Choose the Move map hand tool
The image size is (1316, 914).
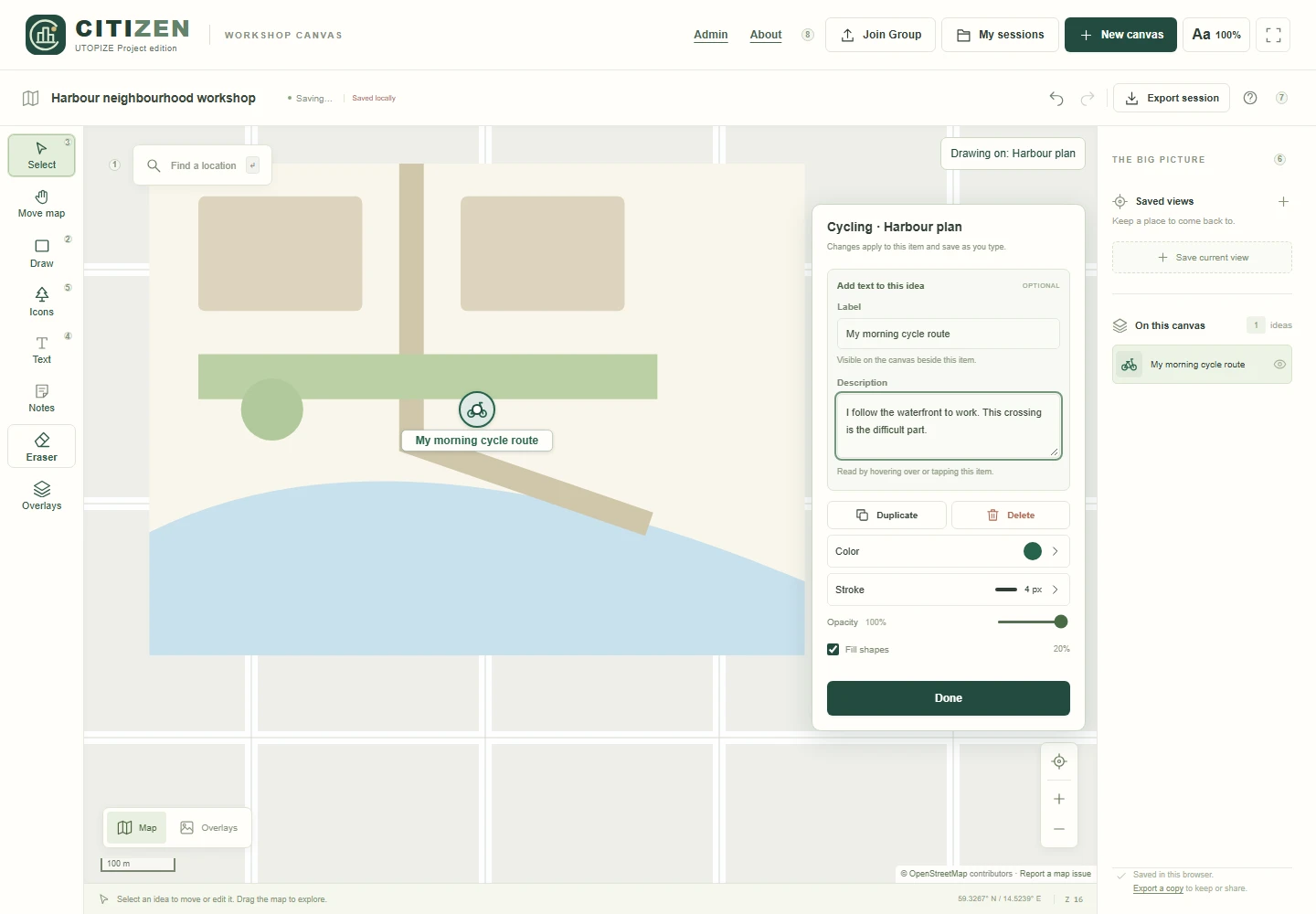[41, 204]
